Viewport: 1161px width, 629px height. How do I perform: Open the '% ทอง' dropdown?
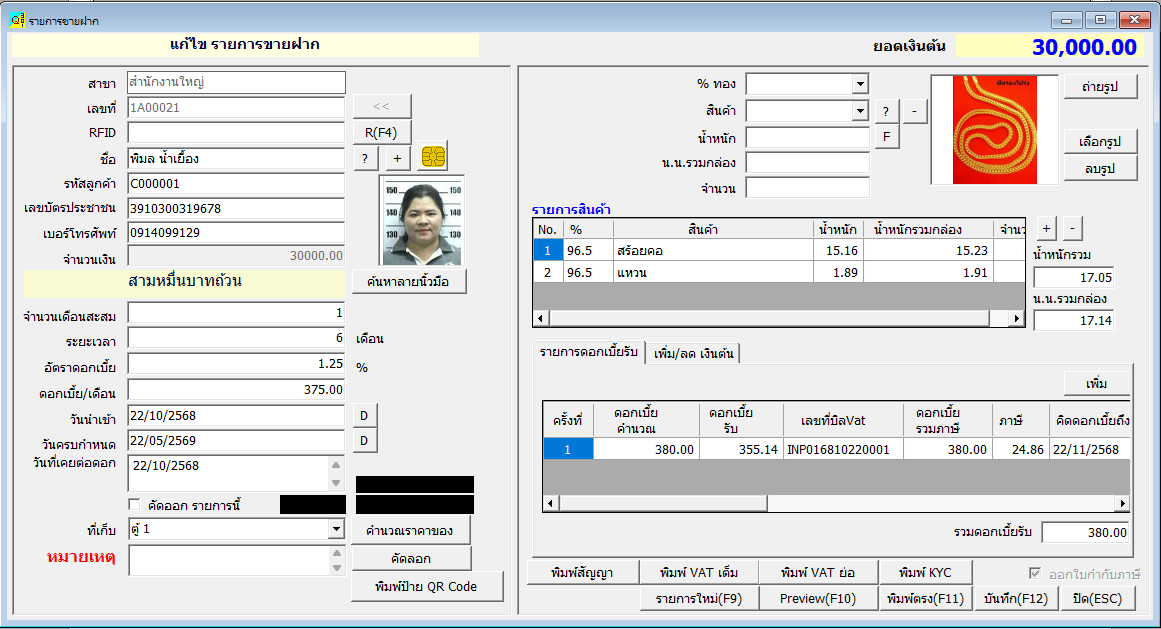click(859, 84)
